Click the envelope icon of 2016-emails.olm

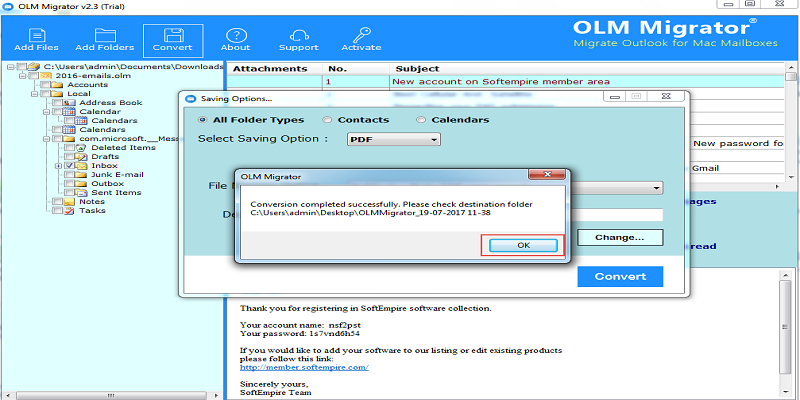(x=45, y=76)
